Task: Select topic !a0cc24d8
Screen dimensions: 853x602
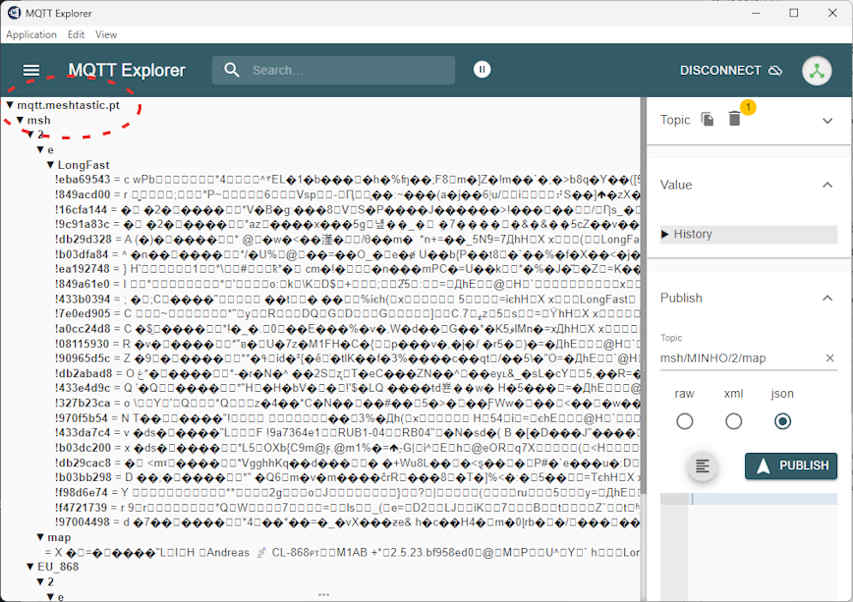Action: (348, 328)
